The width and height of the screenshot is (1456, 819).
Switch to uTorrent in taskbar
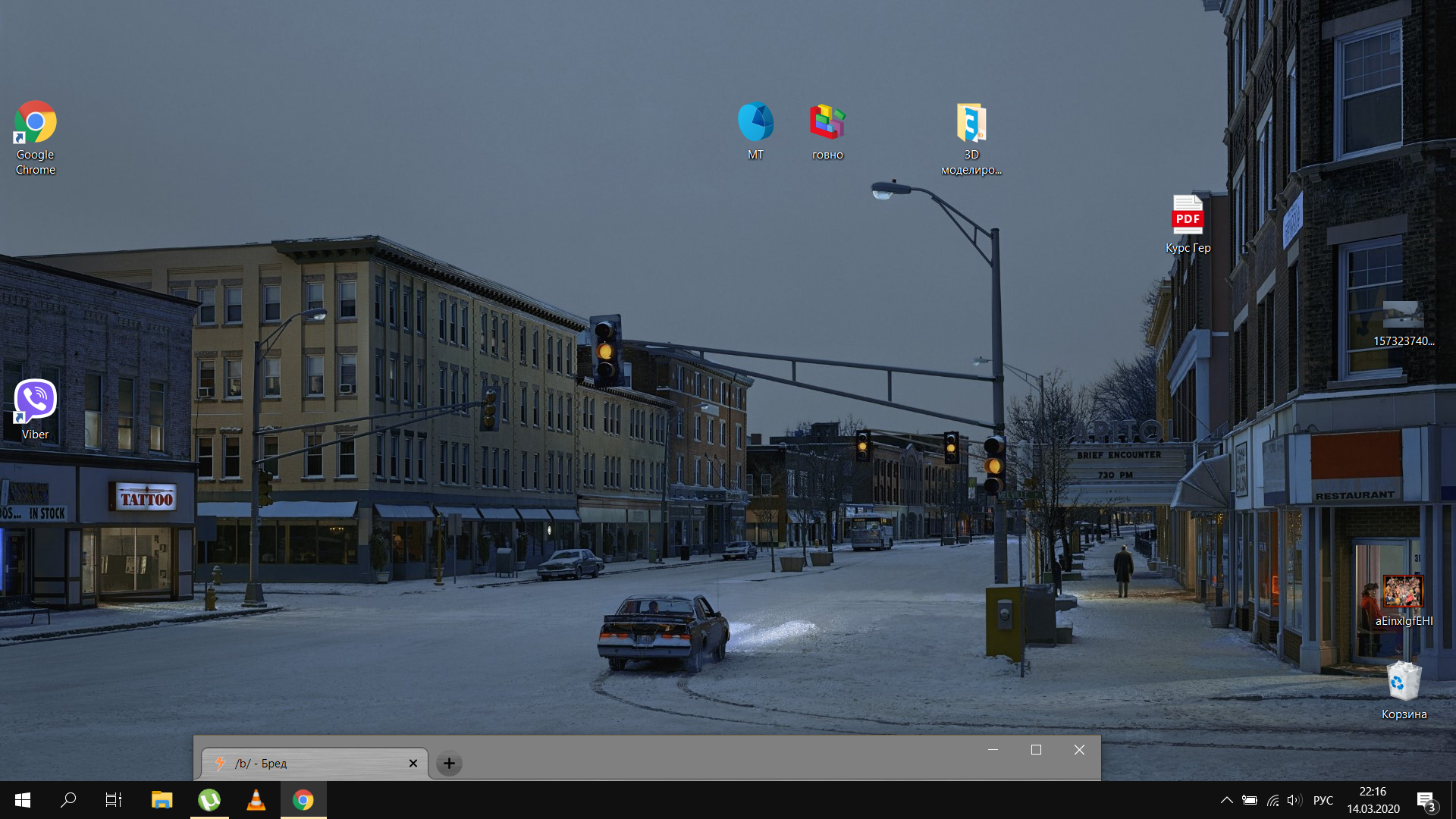tap(209, 800)
